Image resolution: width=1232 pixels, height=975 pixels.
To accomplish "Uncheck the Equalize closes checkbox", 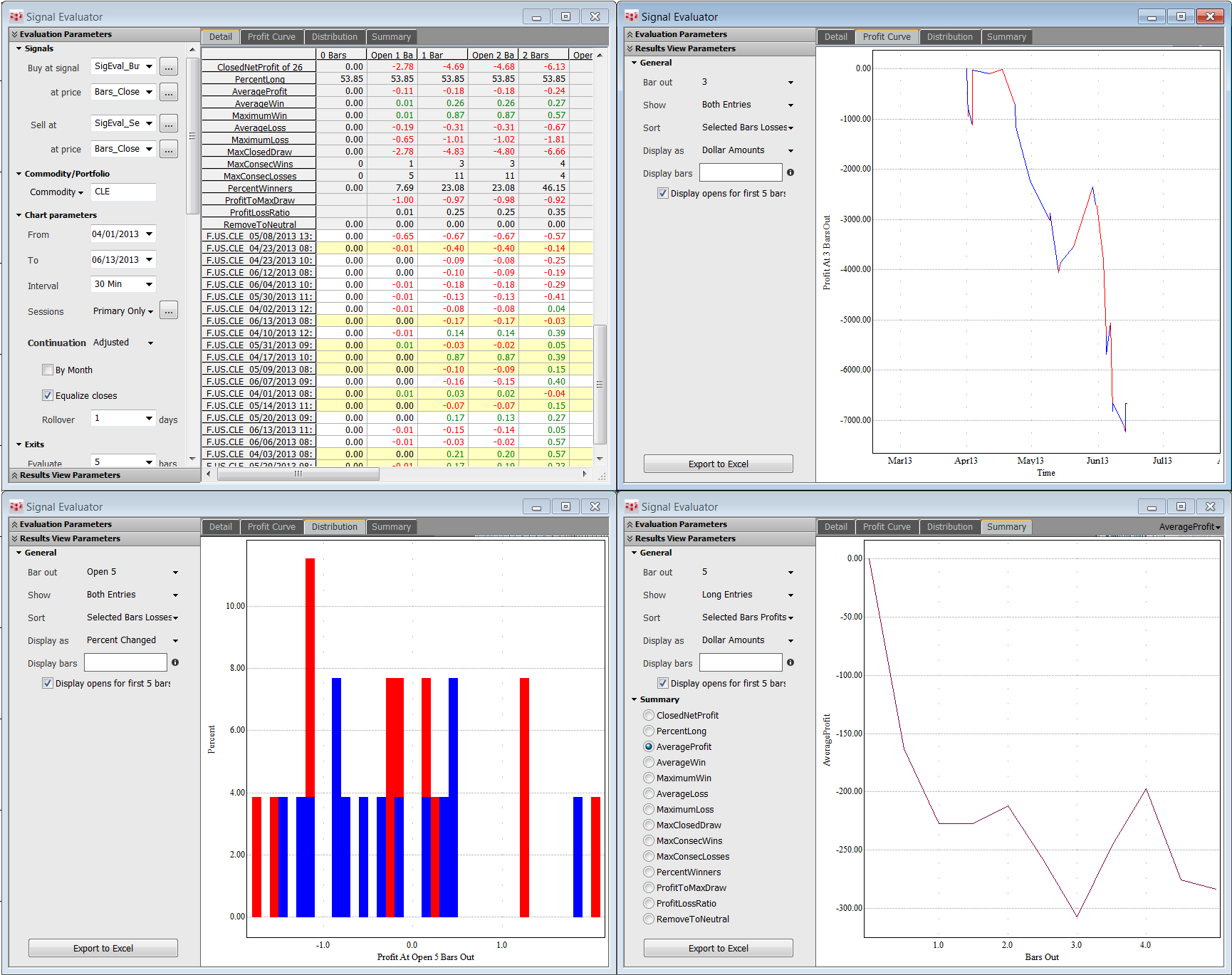I will pos(48,395).
